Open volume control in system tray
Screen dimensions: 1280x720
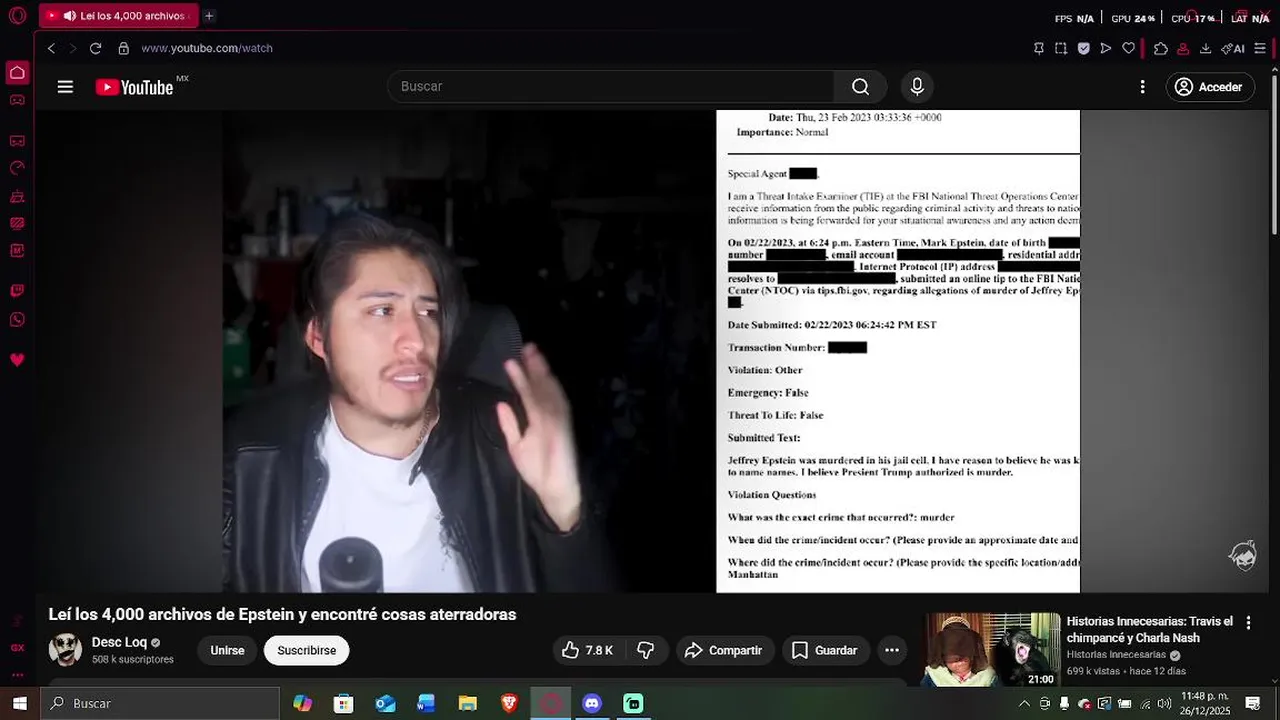point(1164,703)
